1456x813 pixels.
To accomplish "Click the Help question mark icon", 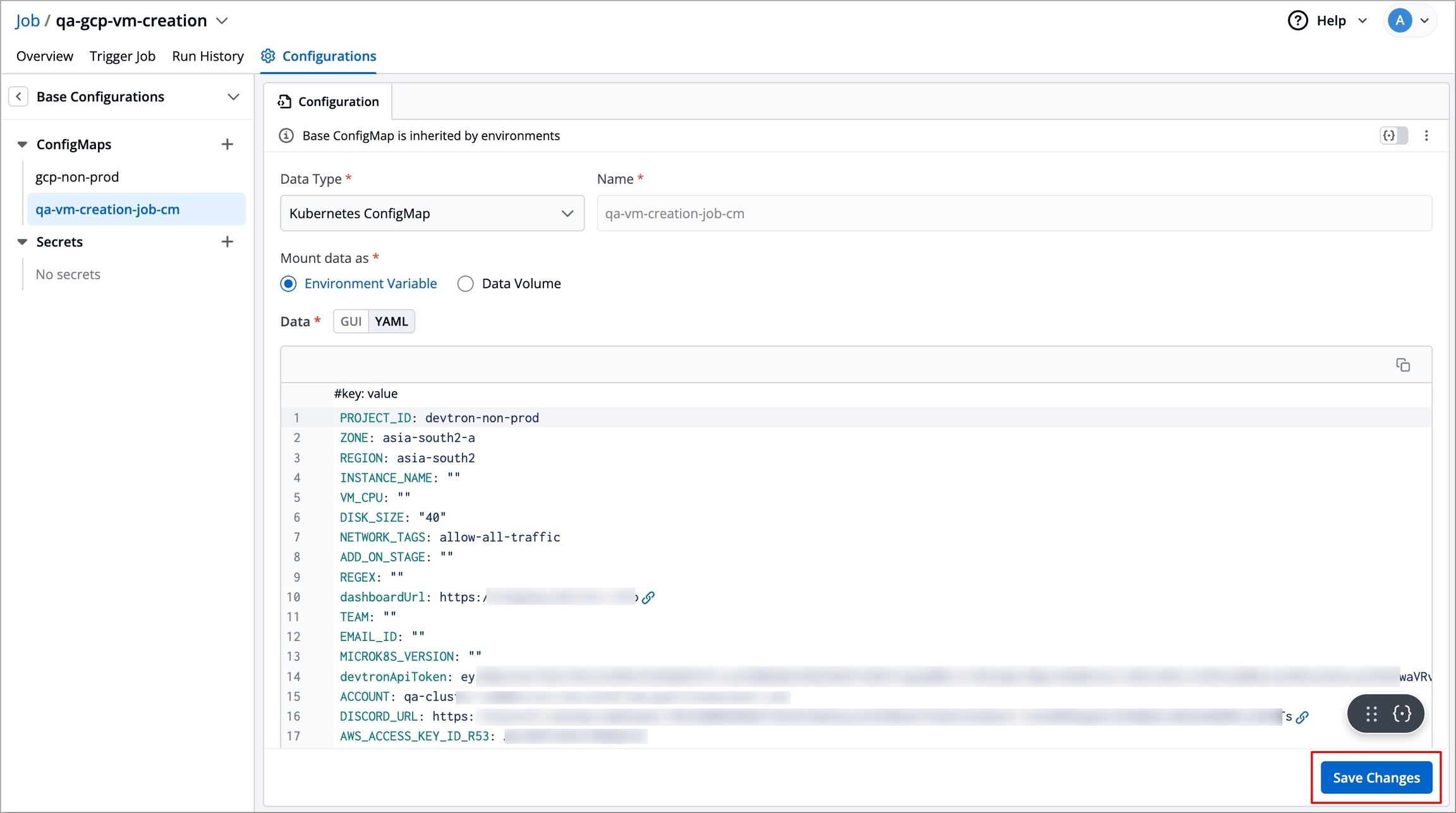I will pos(1297,20).
